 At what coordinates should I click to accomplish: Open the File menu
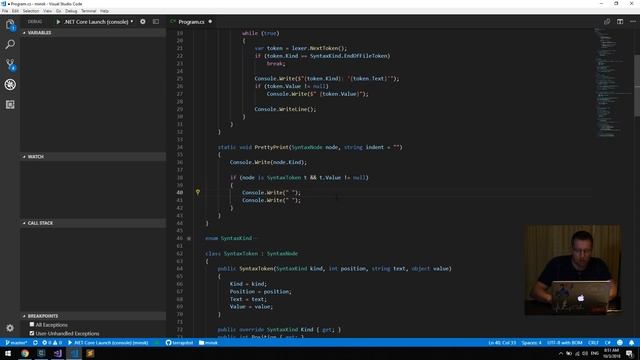click(x=5, y=11)
